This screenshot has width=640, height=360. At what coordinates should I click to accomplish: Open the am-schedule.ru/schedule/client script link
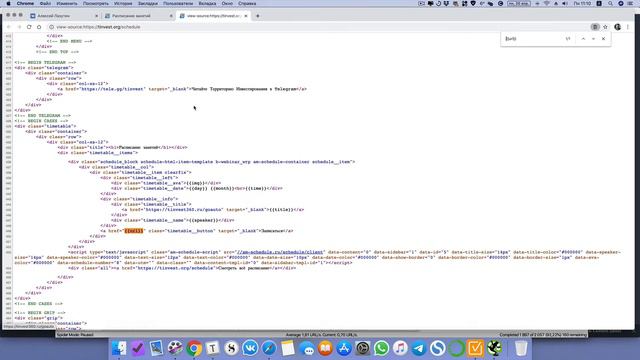280,252
